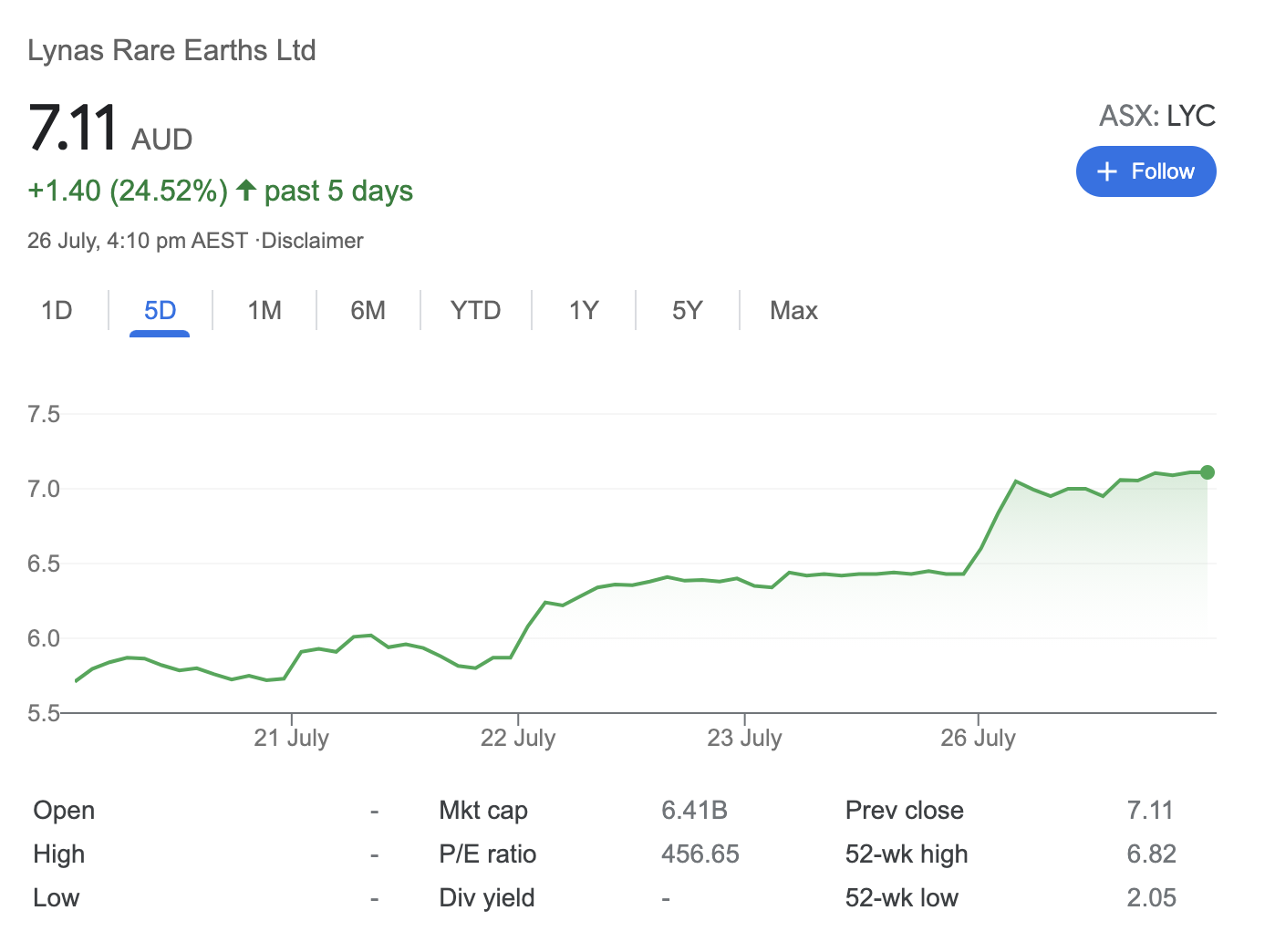Switch chart to 1Y range
Screen dimensions: 1275x952
pos(584,311)
